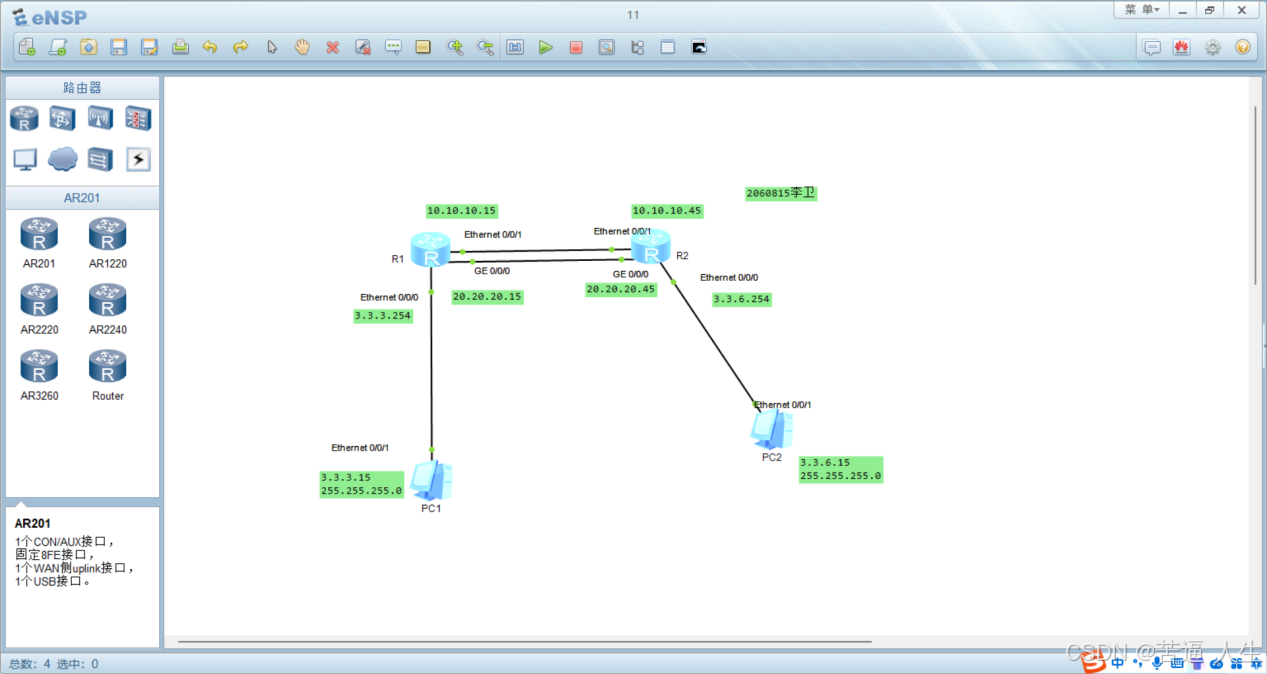This screenshot has height=674, width=1267.
Task: Click PC1's 3.3.3.15 address note
Action: pyautogui.click(x=362, y=484)
